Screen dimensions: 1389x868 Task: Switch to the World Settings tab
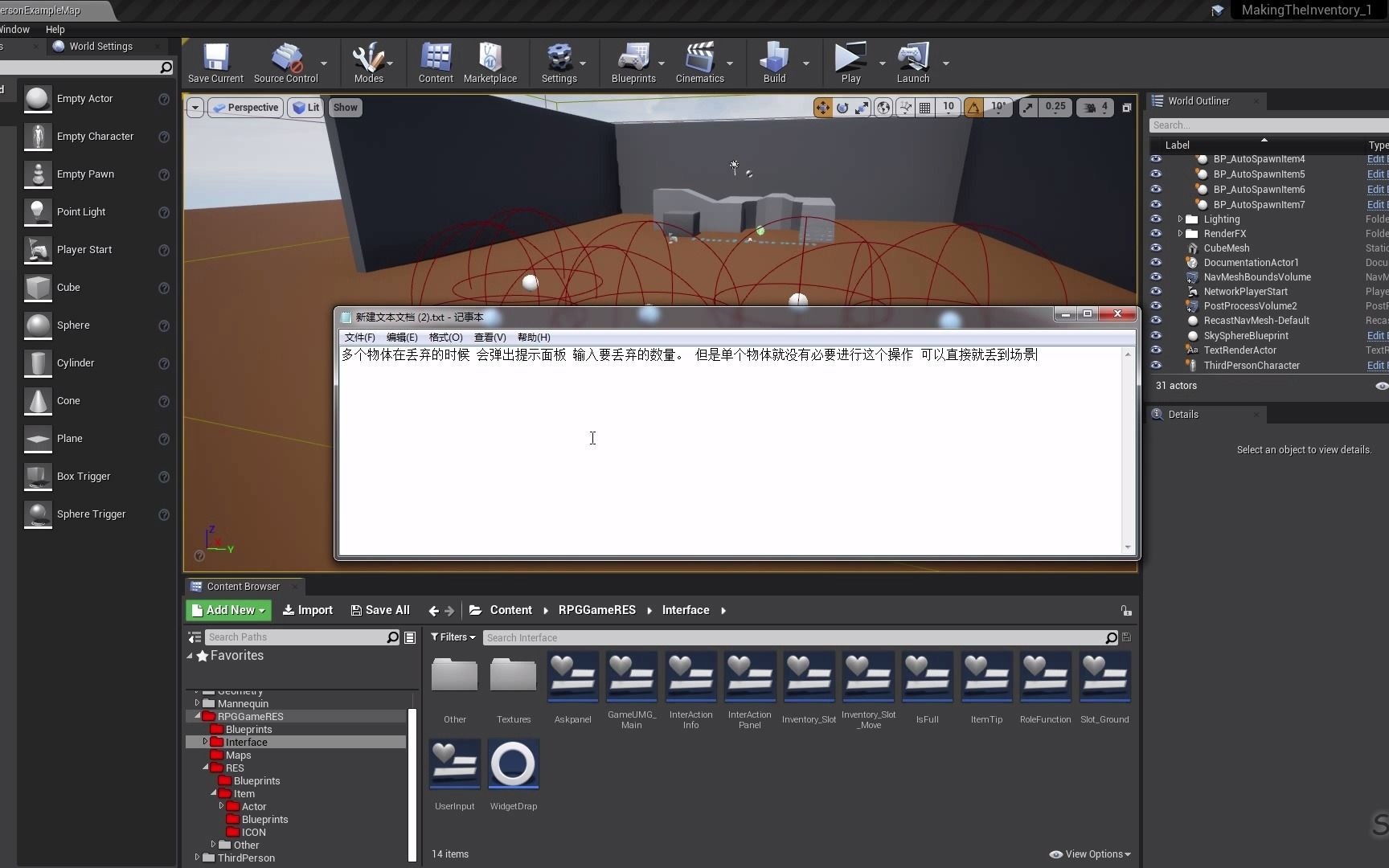point(100,46)
